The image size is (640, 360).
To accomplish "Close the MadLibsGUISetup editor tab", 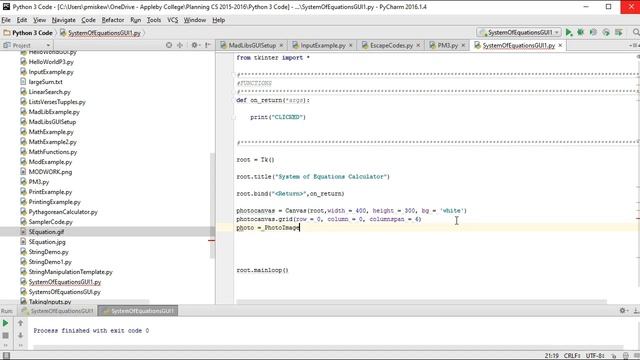I will click(281, 45).
